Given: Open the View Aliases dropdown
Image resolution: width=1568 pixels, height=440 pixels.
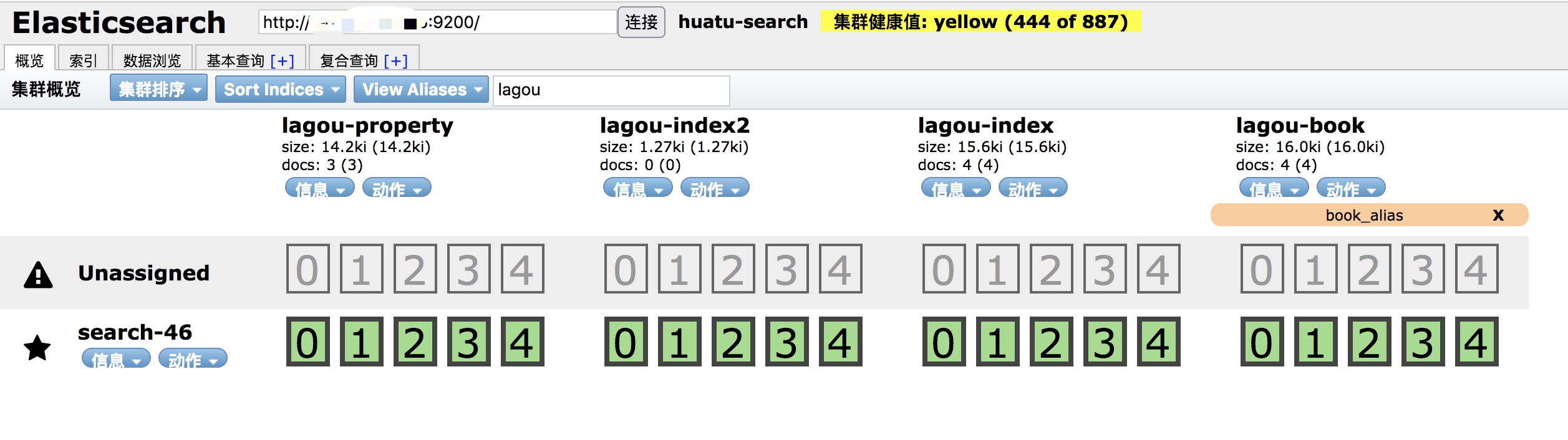Looking at the screenshot, I should pyautogui.click(x=421, y=89).
